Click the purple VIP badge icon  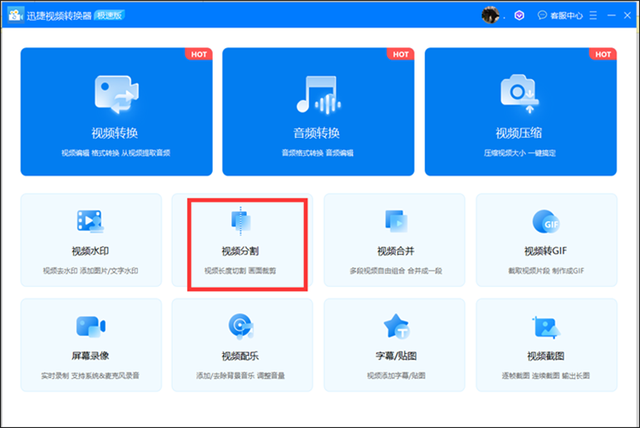[x=518, y=15]
